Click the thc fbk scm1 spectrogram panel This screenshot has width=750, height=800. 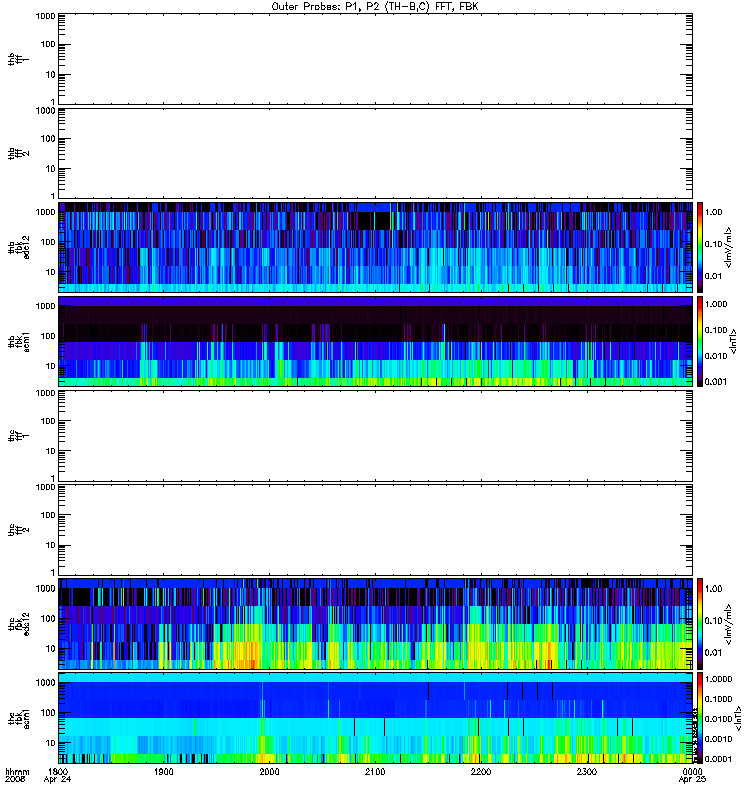pos(375,718)
